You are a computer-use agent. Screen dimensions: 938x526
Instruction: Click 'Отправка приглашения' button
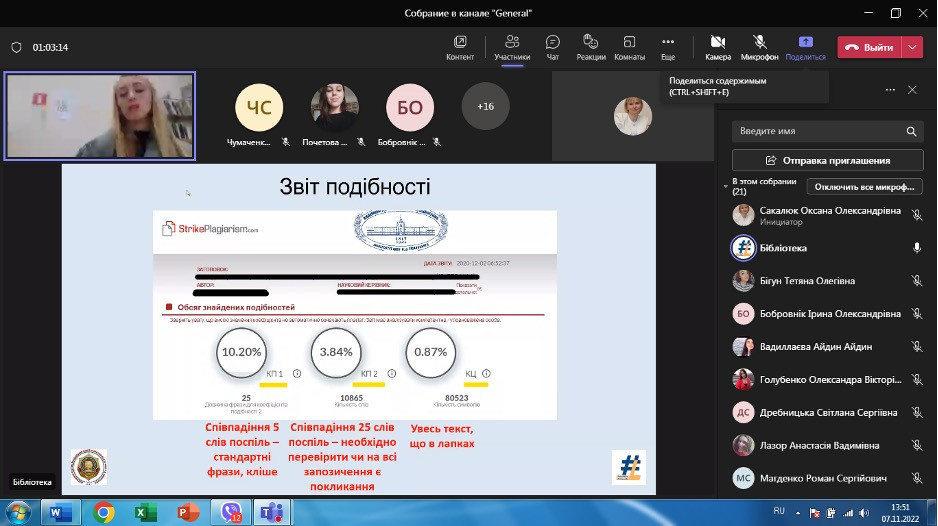827,160
